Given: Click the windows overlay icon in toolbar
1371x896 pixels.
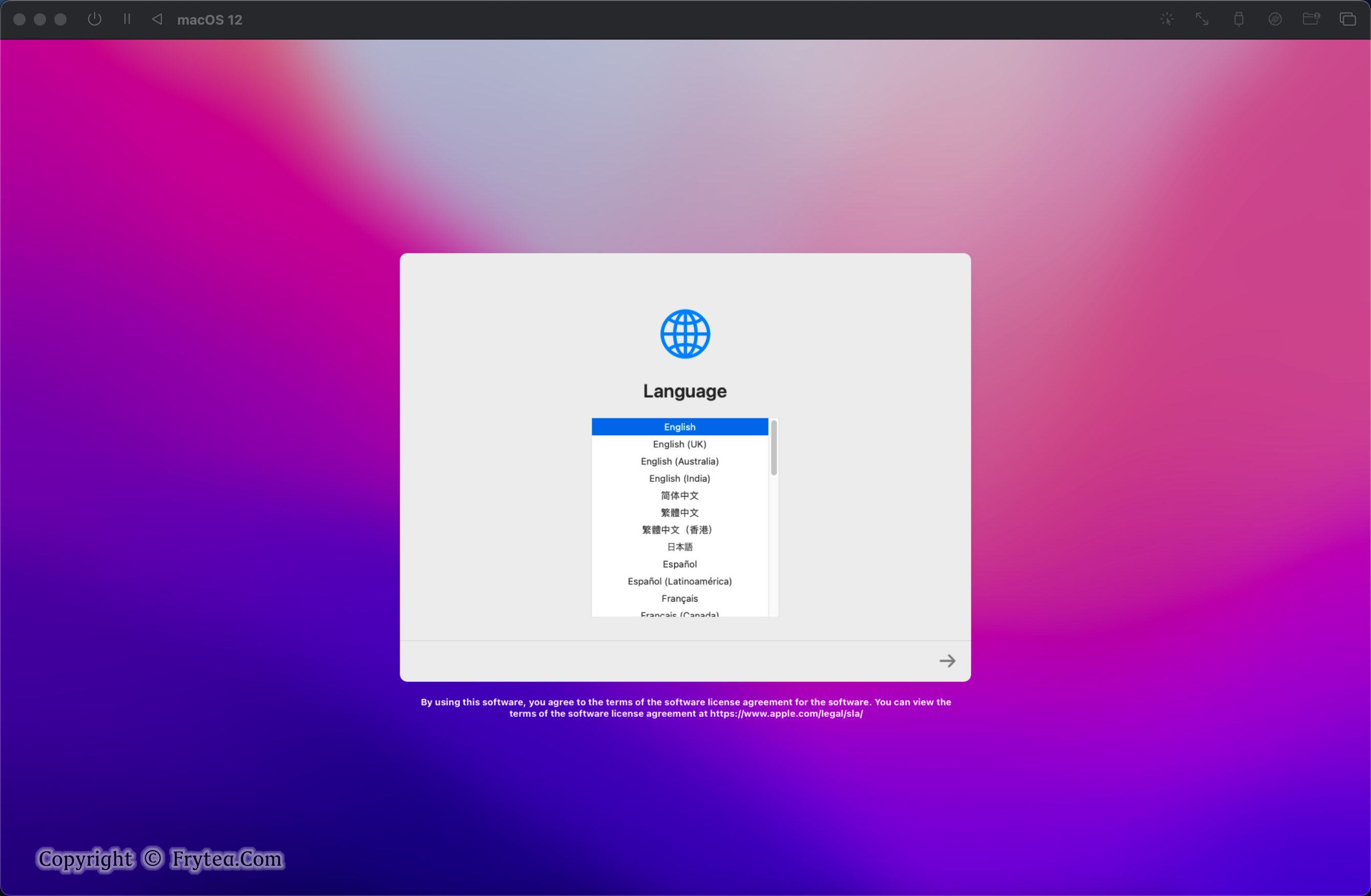Looking at the screenshot, I should [1347, 19].
